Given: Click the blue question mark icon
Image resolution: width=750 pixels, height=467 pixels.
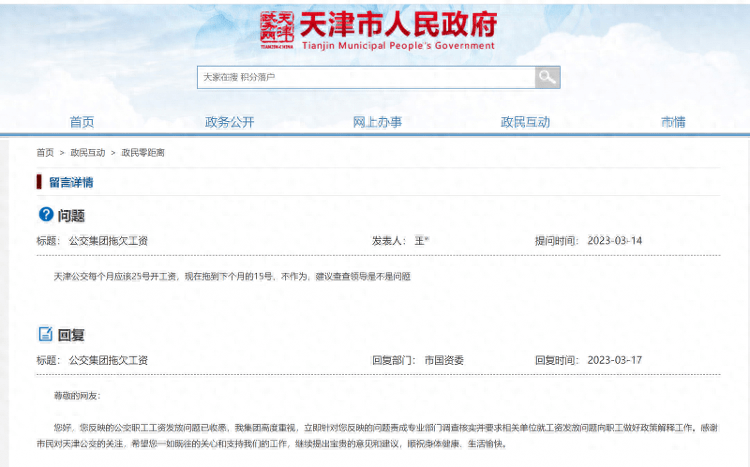Looking at the screenshot, I should pyautogui.click(x=46, y=214).
